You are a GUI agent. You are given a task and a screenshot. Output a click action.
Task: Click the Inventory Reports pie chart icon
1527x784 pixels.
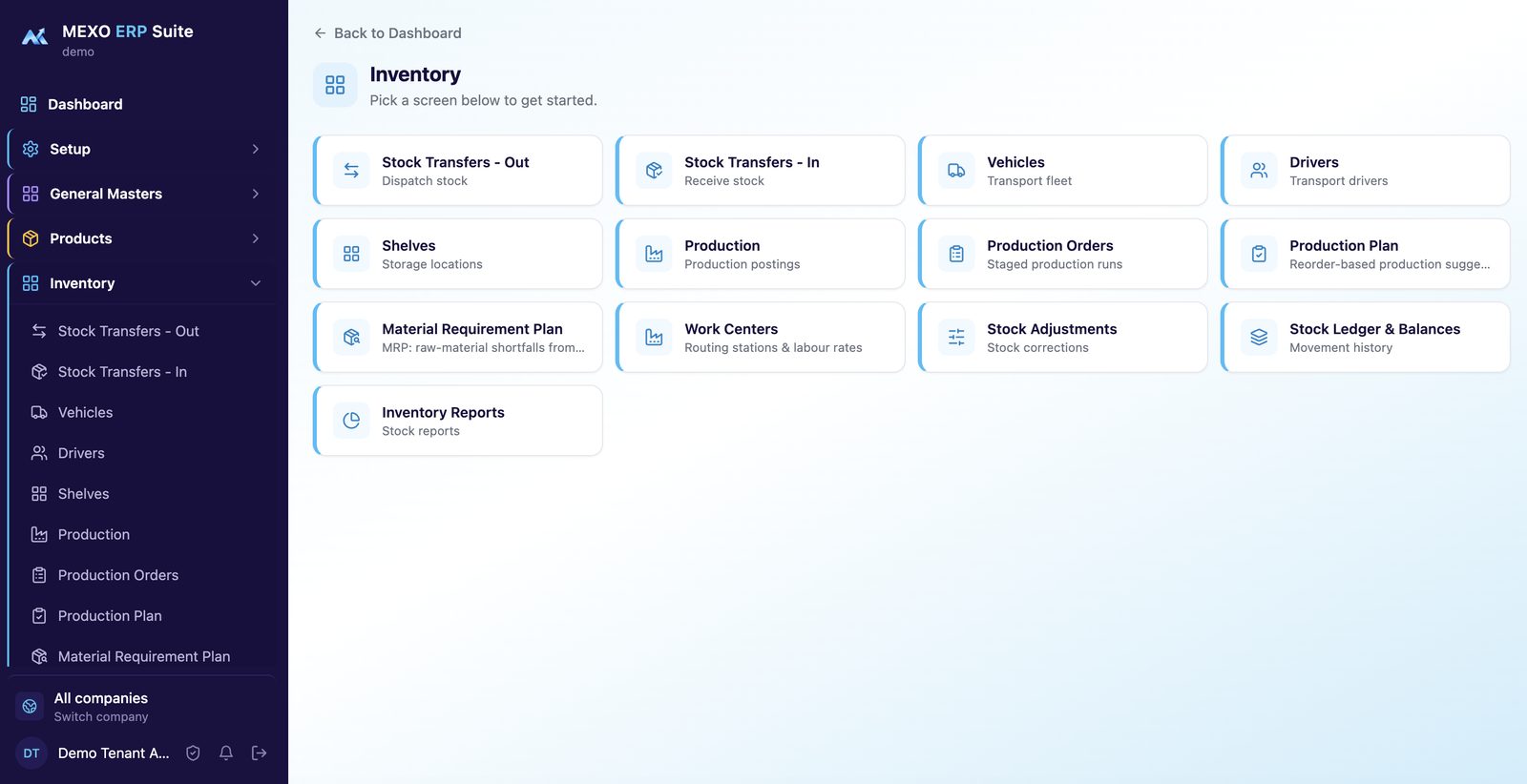click(351, 421)
